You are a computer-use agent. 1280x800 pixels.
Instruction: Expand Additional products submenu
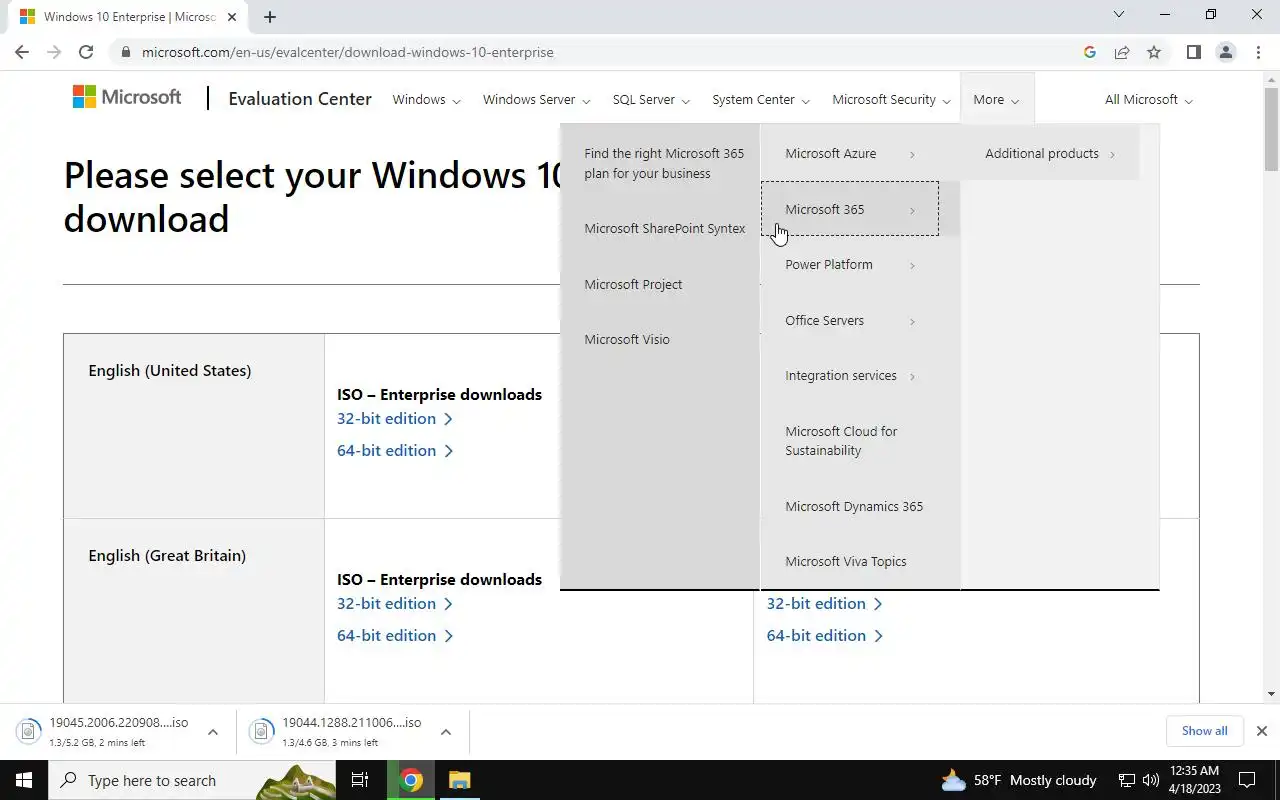click(x=1050, y=153)
